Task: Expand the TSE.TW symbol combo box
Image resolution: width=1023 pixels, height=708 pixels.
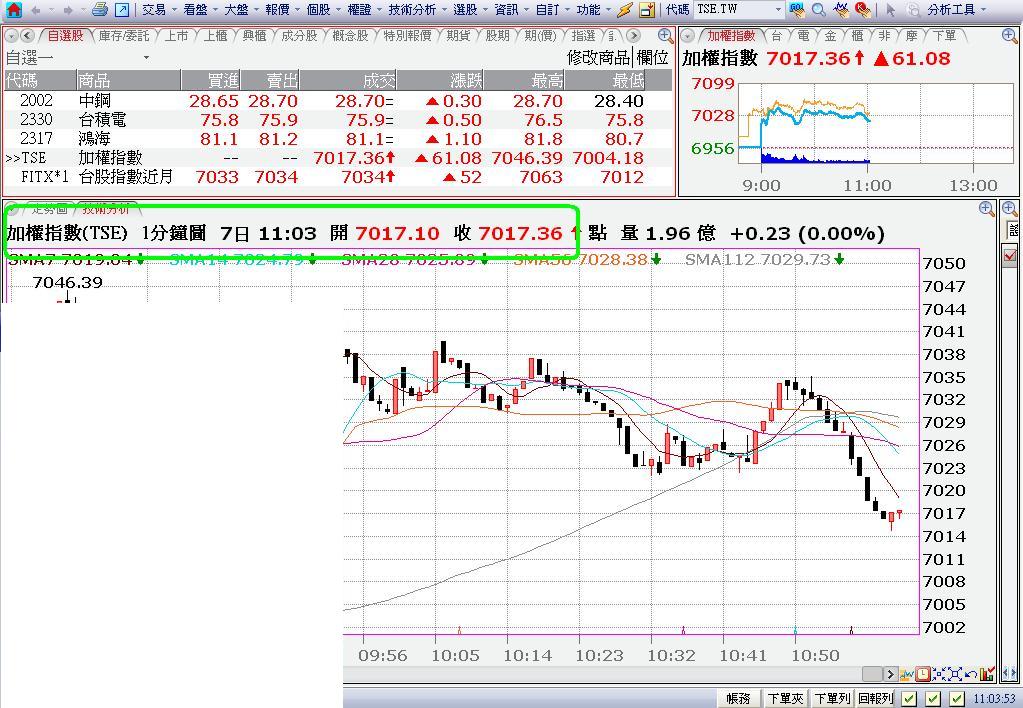Action: point(778,10)
